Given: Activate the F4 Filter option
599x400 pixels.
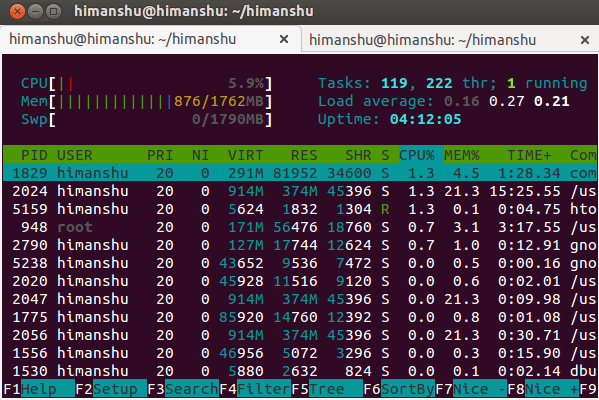Looking at the screenshot, I should (x=255, y=389).
